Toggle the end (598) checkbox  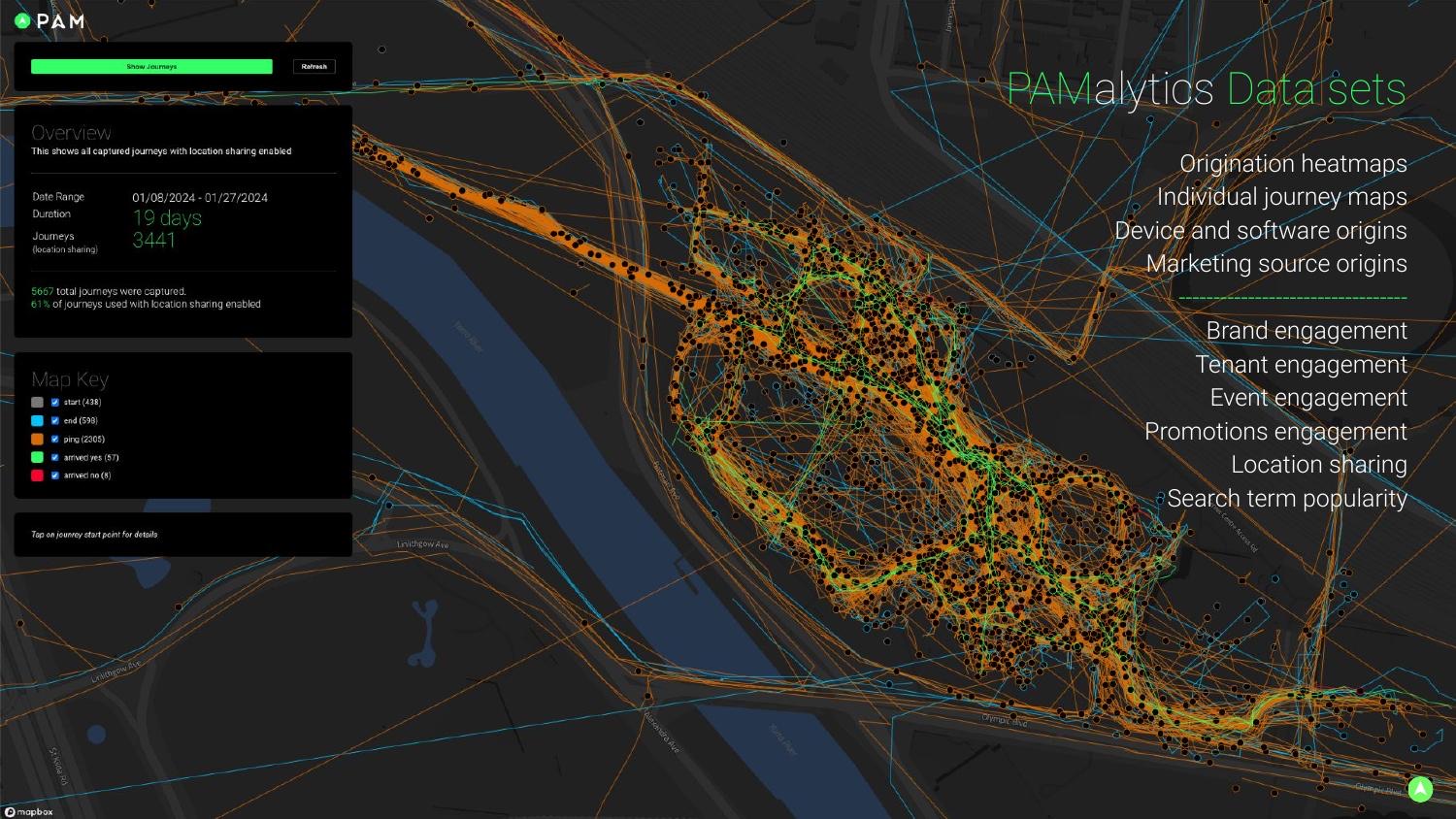tap(55, 421)
